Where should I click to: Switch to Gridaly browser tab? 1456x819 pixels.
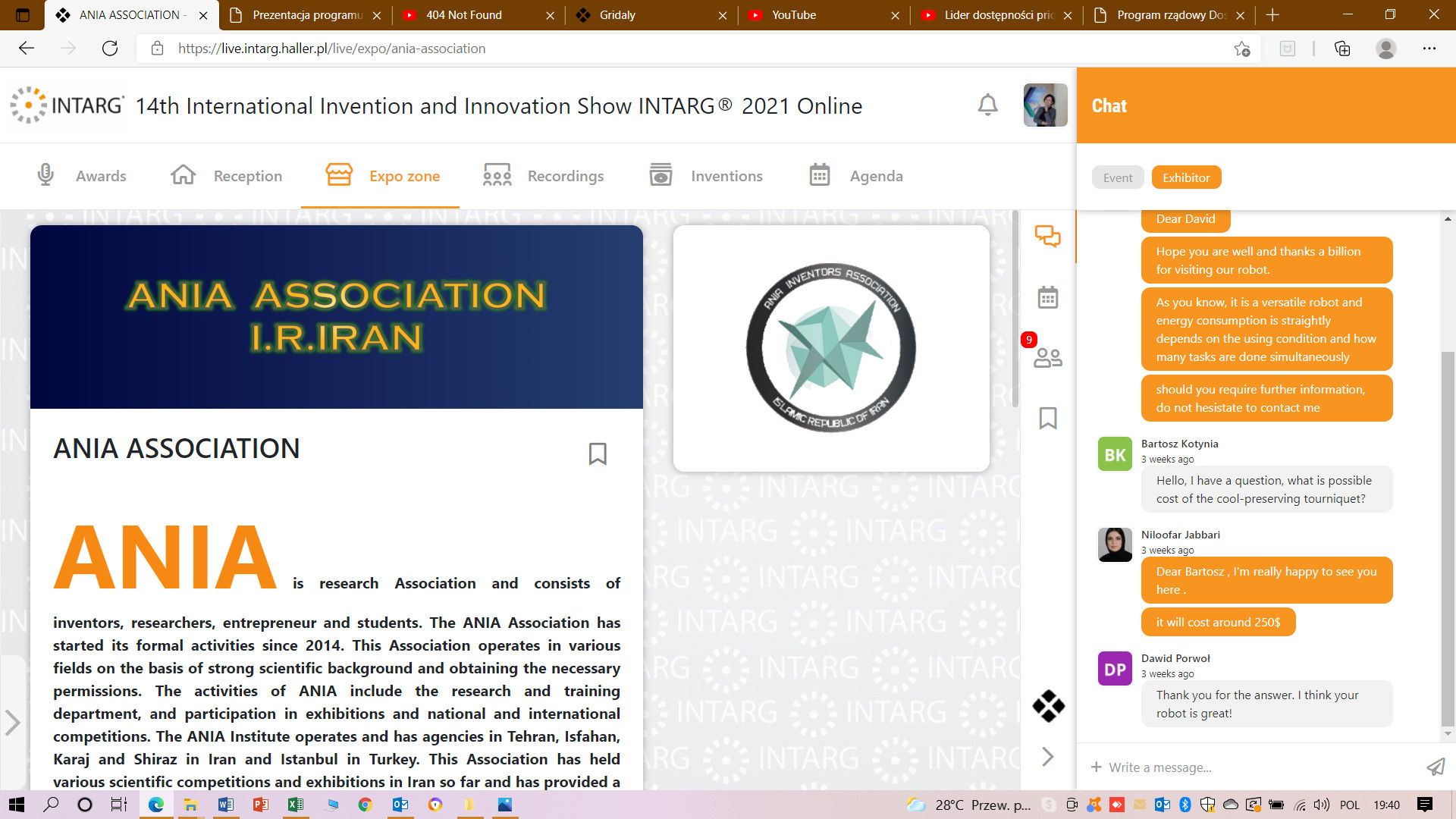(x=651, y=15)
